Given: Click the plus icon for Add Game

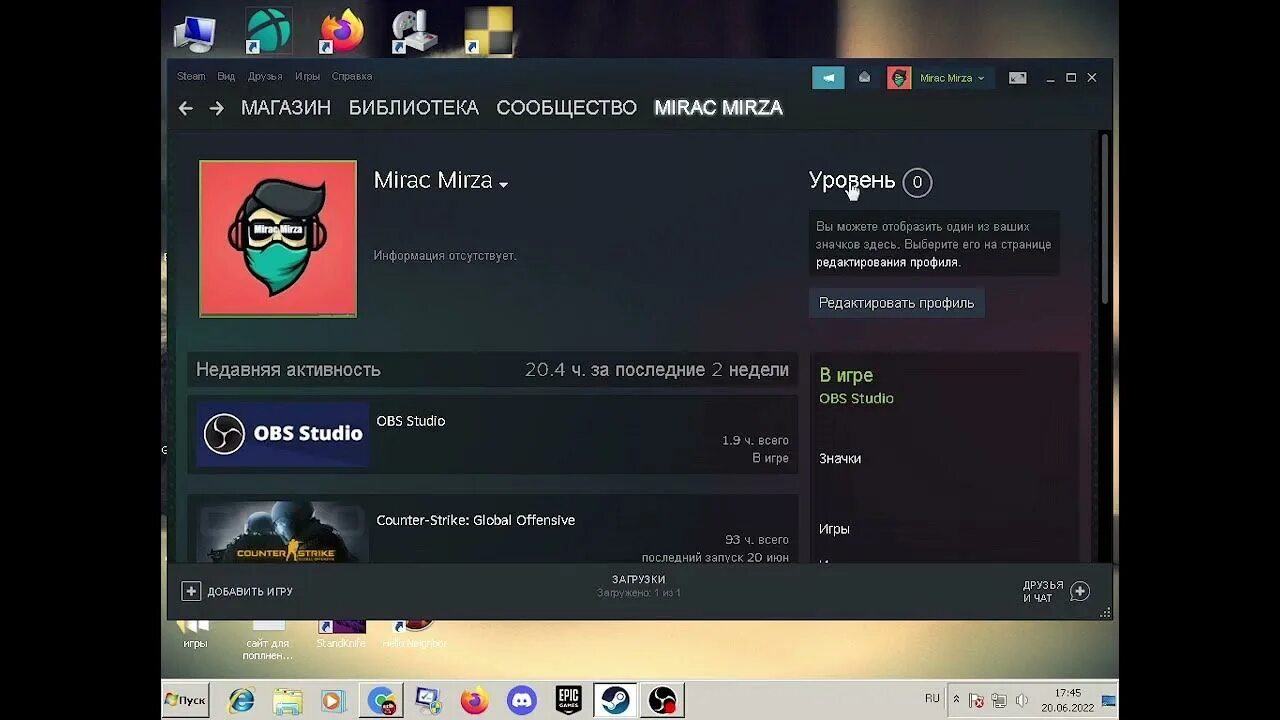Looking at the screenshot, I should pos(191,591).
